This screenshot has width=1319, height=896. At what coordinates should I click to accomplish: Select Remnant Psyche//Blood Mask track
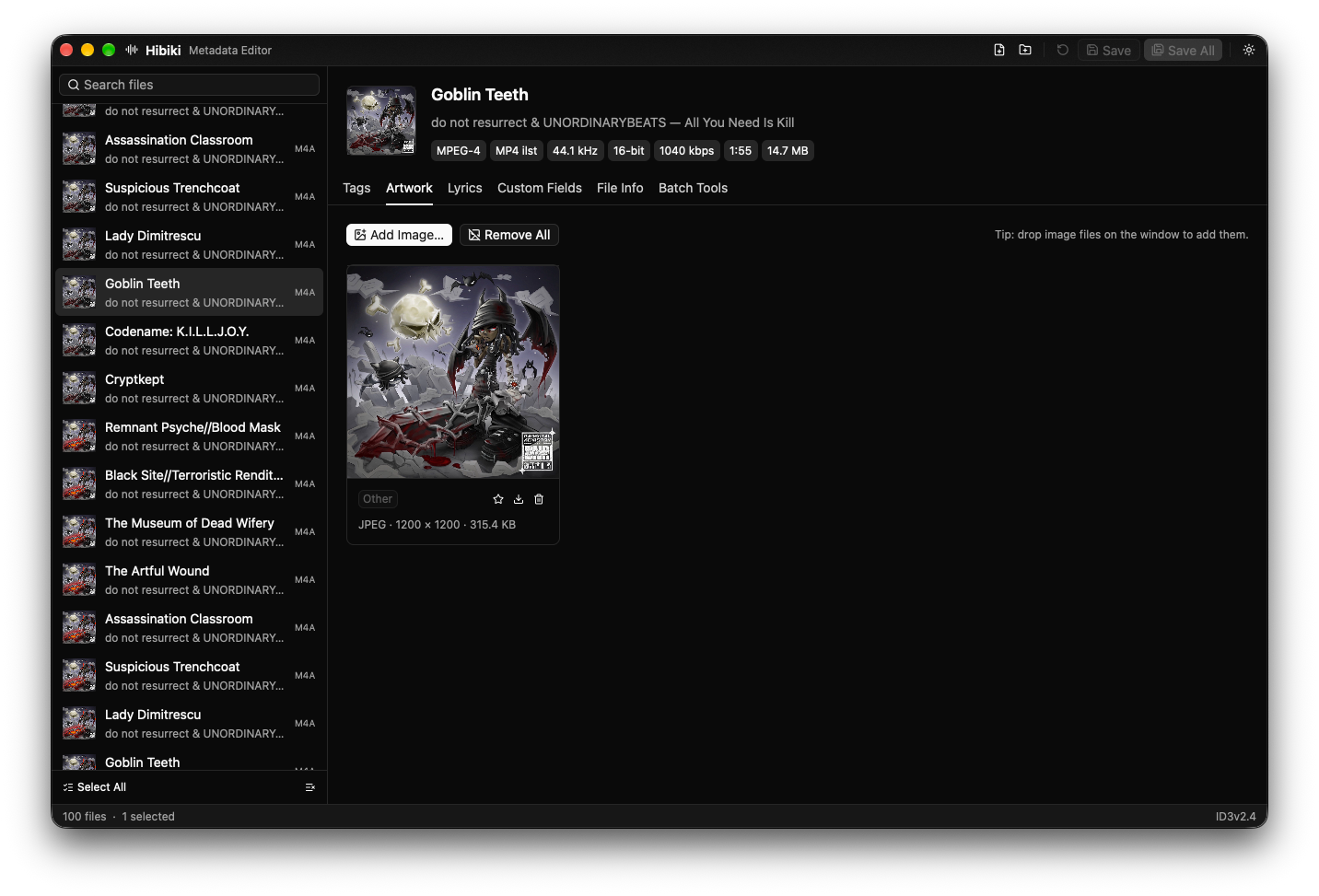coord(190,436)
